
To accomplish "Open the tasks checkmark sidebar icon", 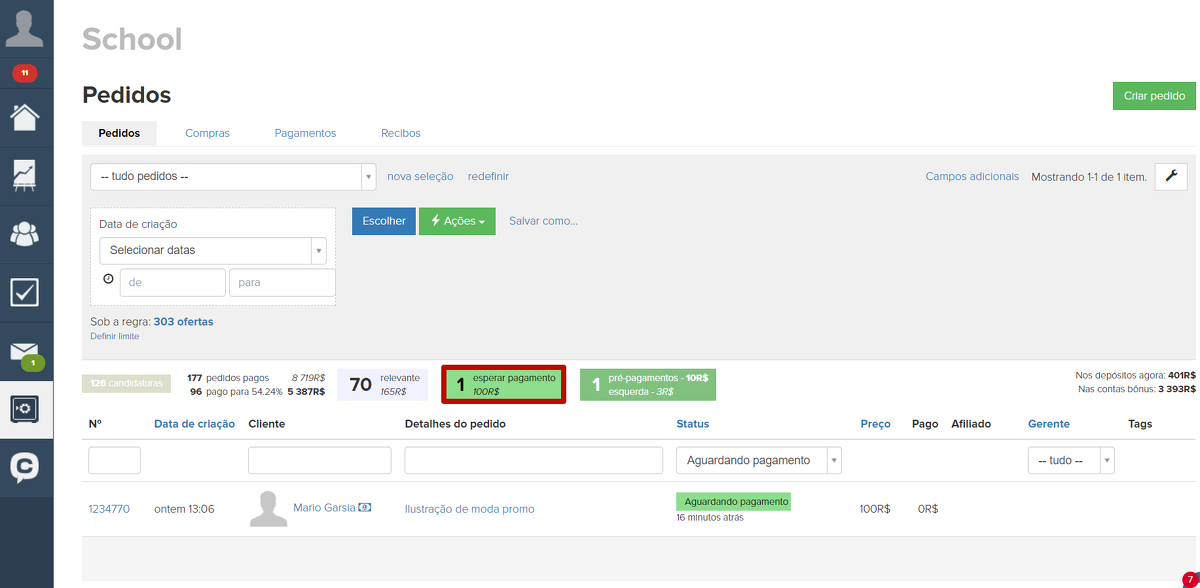I will (x=25, y=292).
